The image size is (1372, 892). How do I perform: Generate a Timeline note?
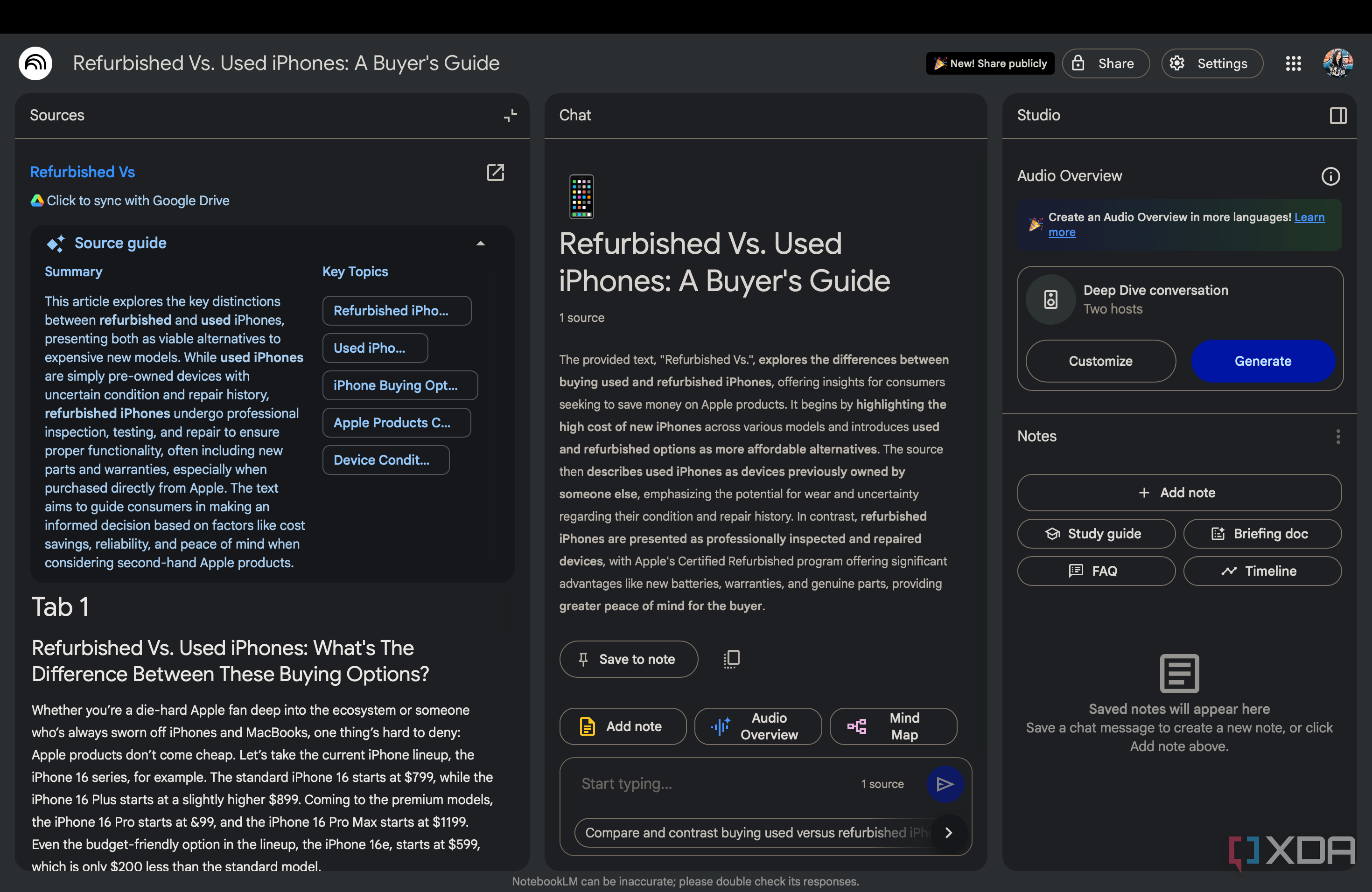click(1262, 571)
